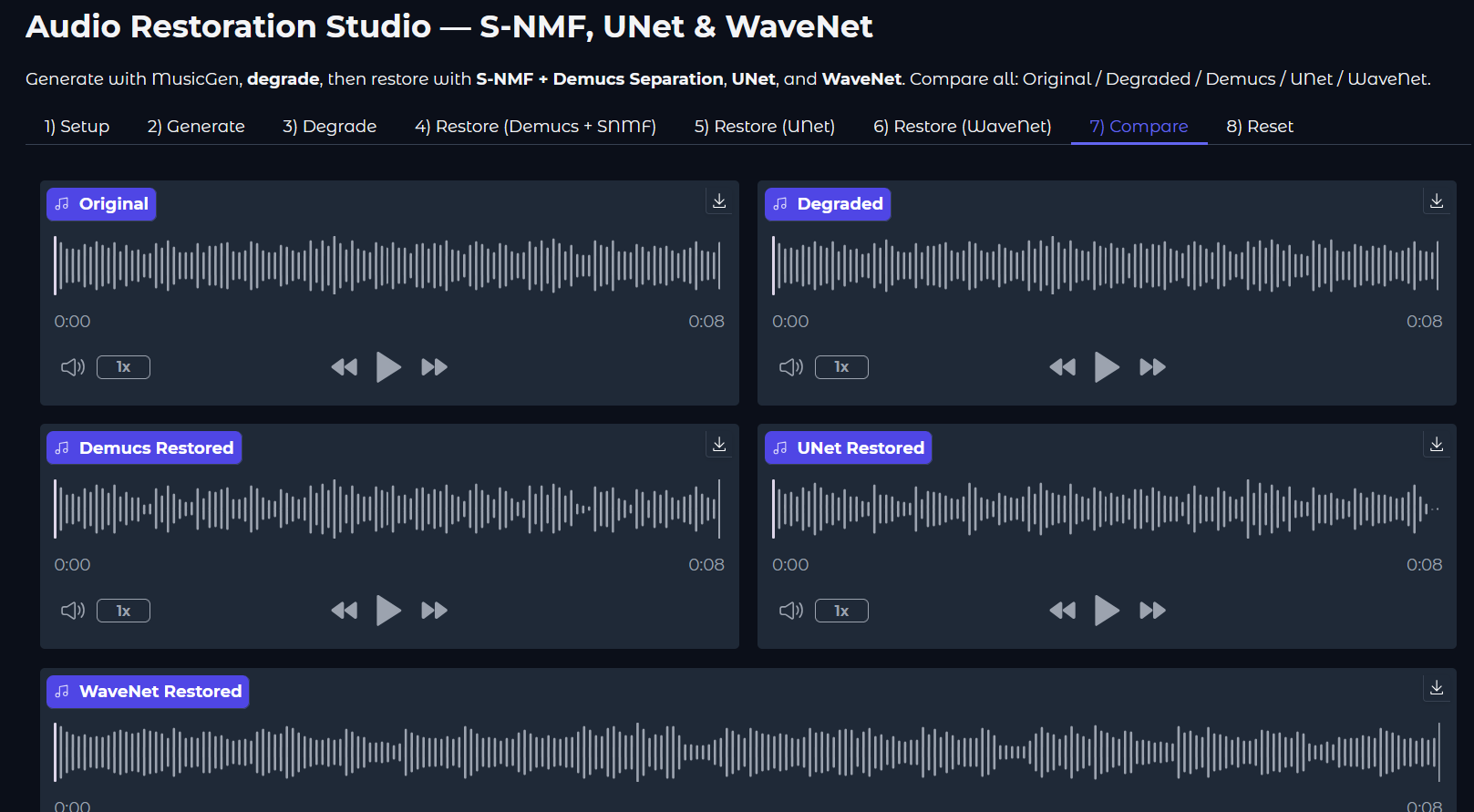
Task: Click the Degraded track label
Action: click(828, 204)
